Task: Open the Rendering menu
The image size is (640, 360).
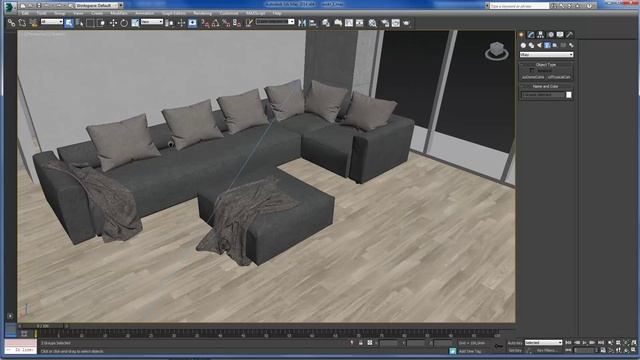Action: (x=202, y=13)
